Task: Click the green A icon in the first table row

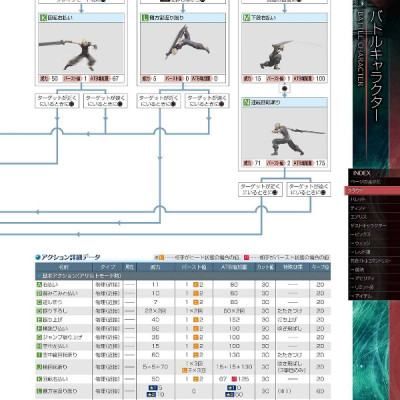Action: click(x=39, y=285)
